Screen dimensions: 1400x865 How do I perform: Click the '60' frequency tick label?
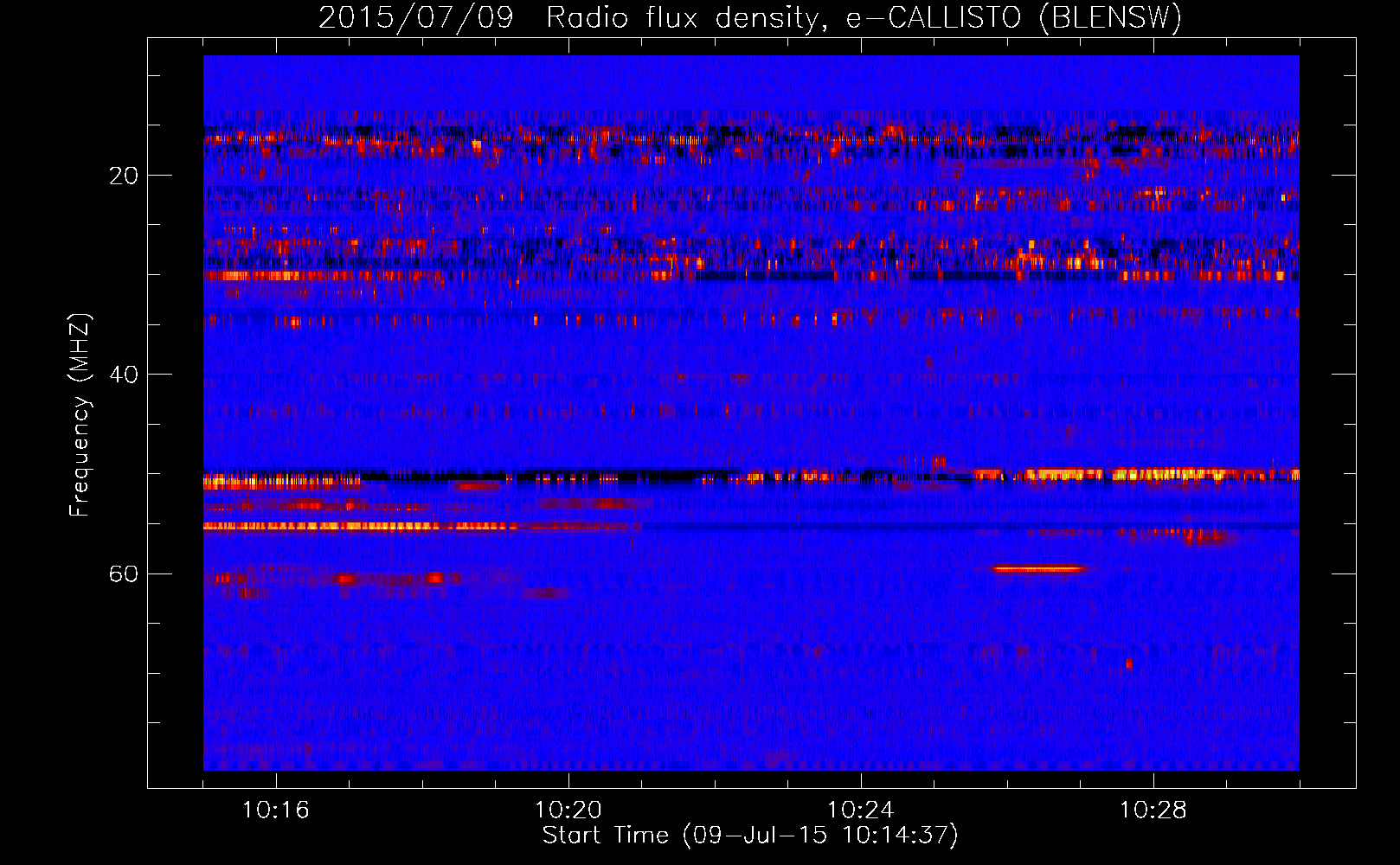click(x=123, y=574)
